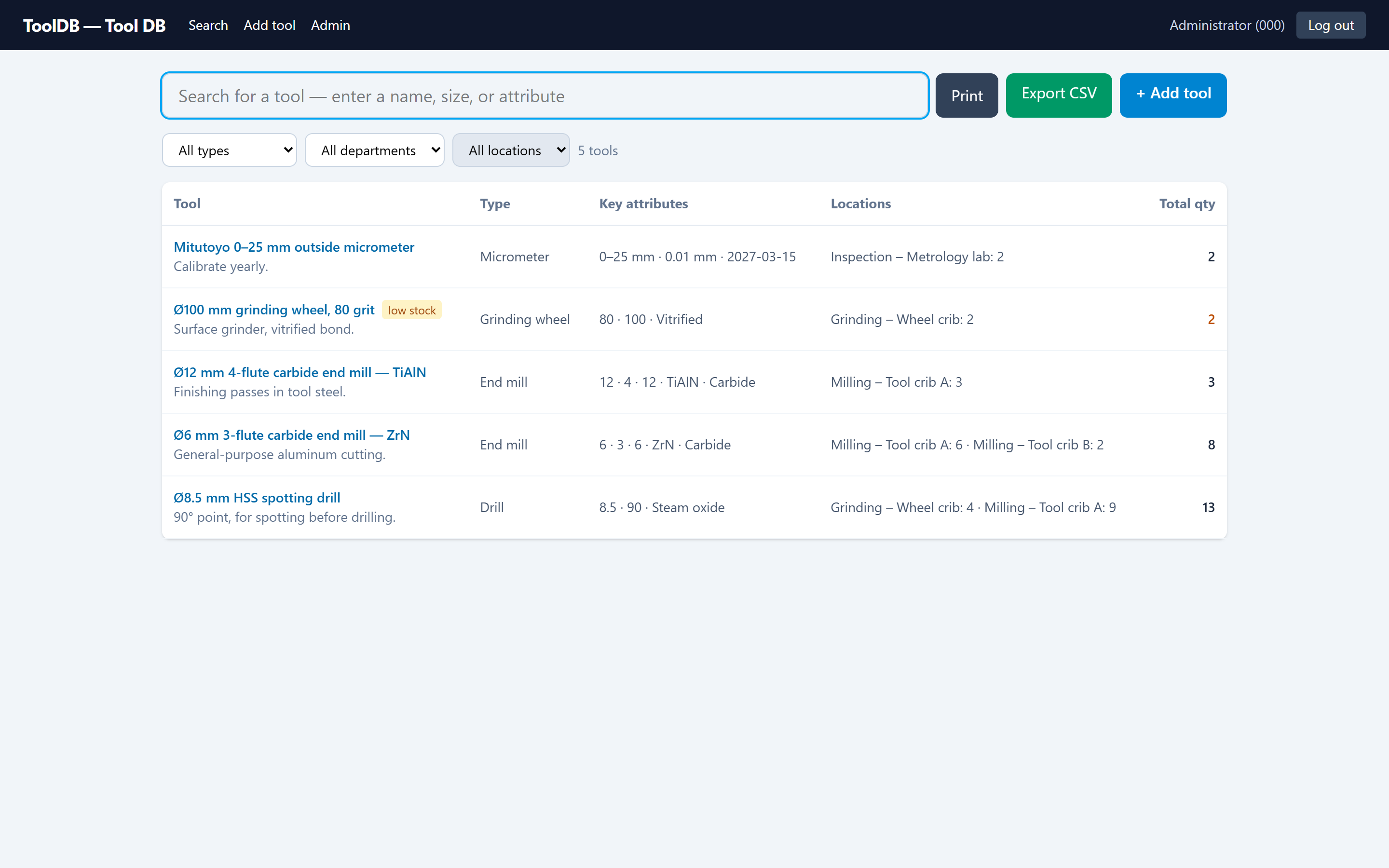Open Mitutoyo 0–25 mm outside micrometer link
Viewport: 1389px width, 868px height.
click(294, 247)
